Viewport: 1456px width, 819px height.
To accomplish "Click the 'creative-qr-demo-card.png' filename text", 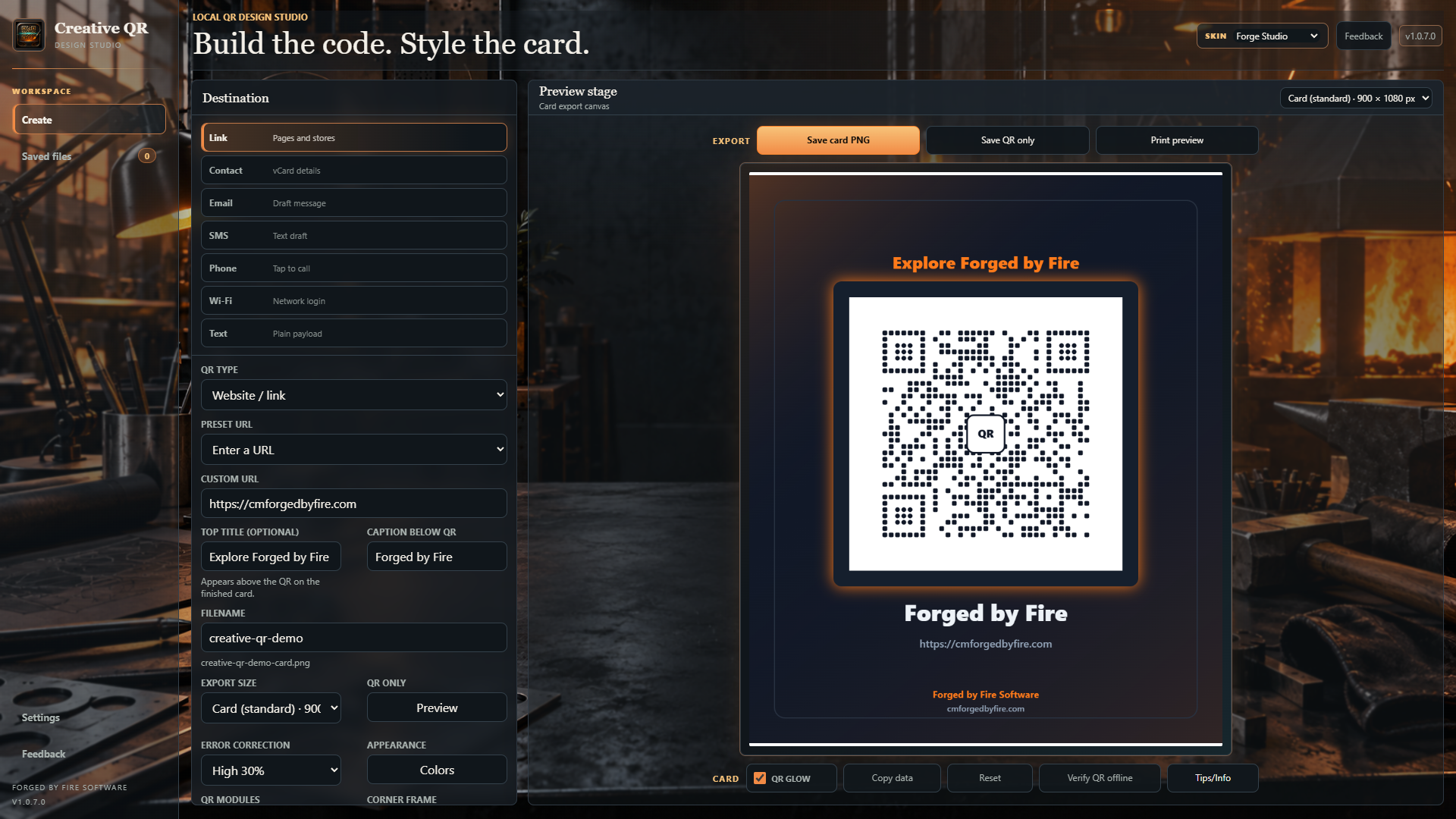I will [256, 663].
